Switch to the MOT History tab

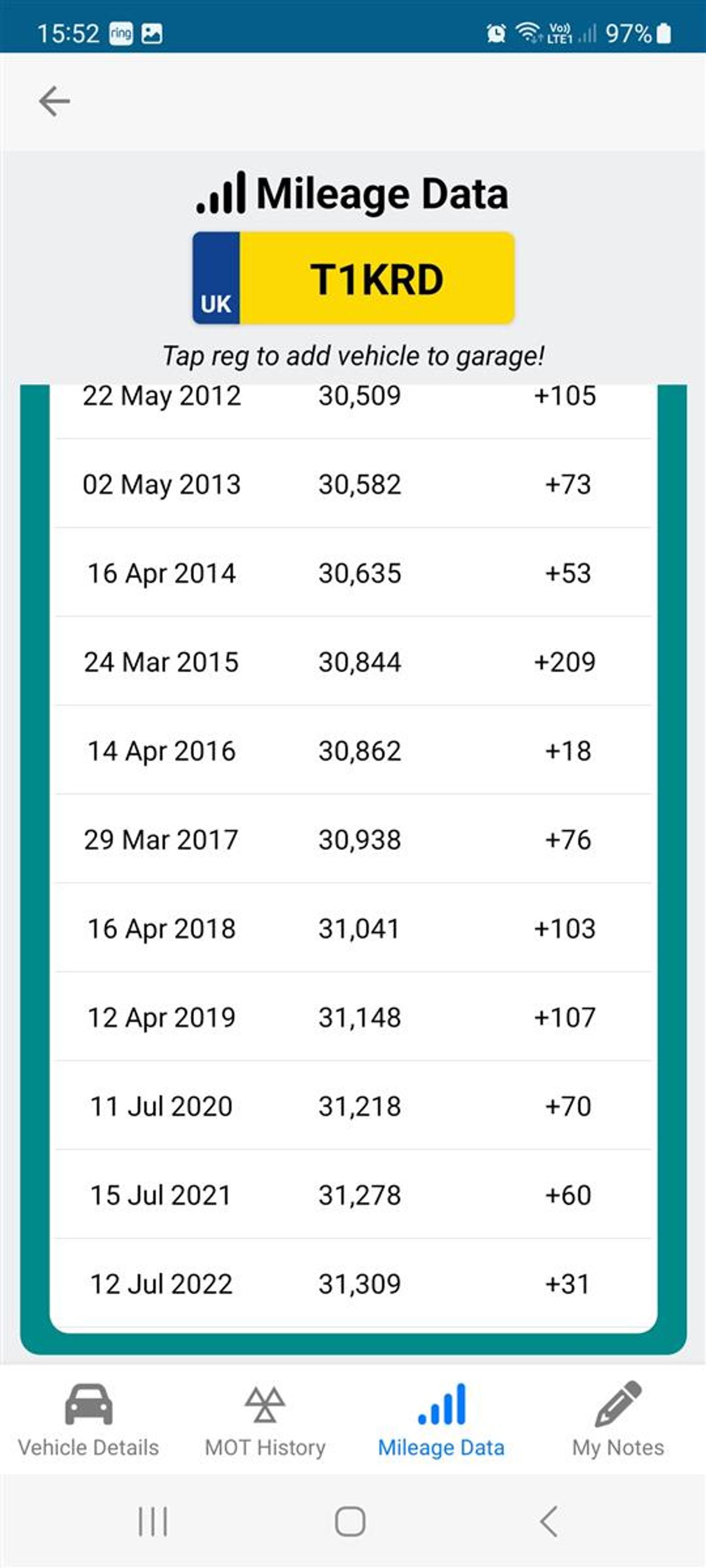pyautogui.click(x=265, y=1421)
